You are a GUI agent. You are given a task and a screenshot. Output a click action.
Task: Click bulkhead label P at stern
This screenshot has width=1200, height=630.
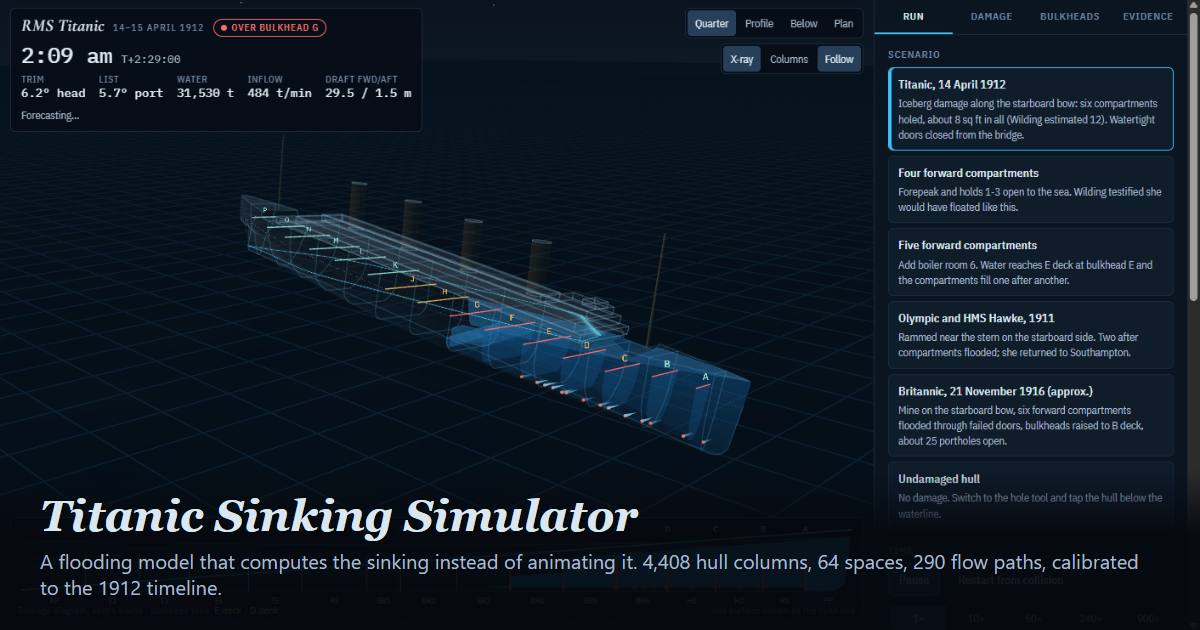pyautogui.click(x=264, y=210)
